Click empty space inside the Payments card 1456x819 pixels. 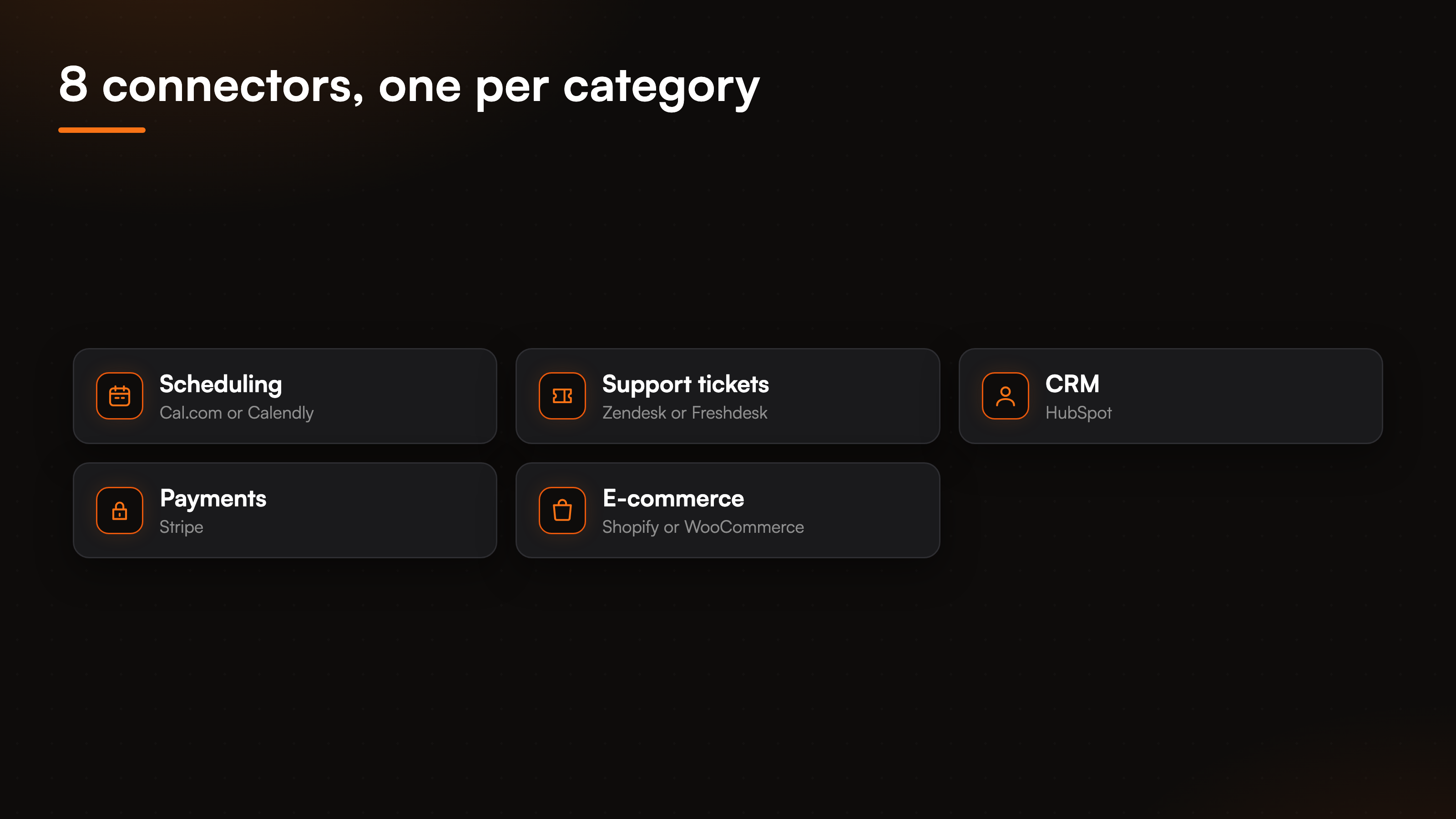[x=384, y=511]
